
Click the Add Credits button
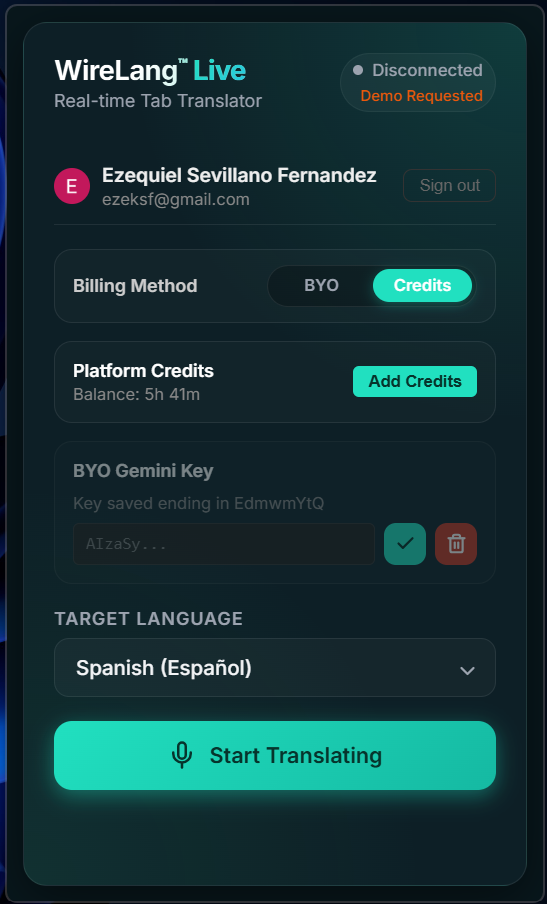tap(415, 381)
